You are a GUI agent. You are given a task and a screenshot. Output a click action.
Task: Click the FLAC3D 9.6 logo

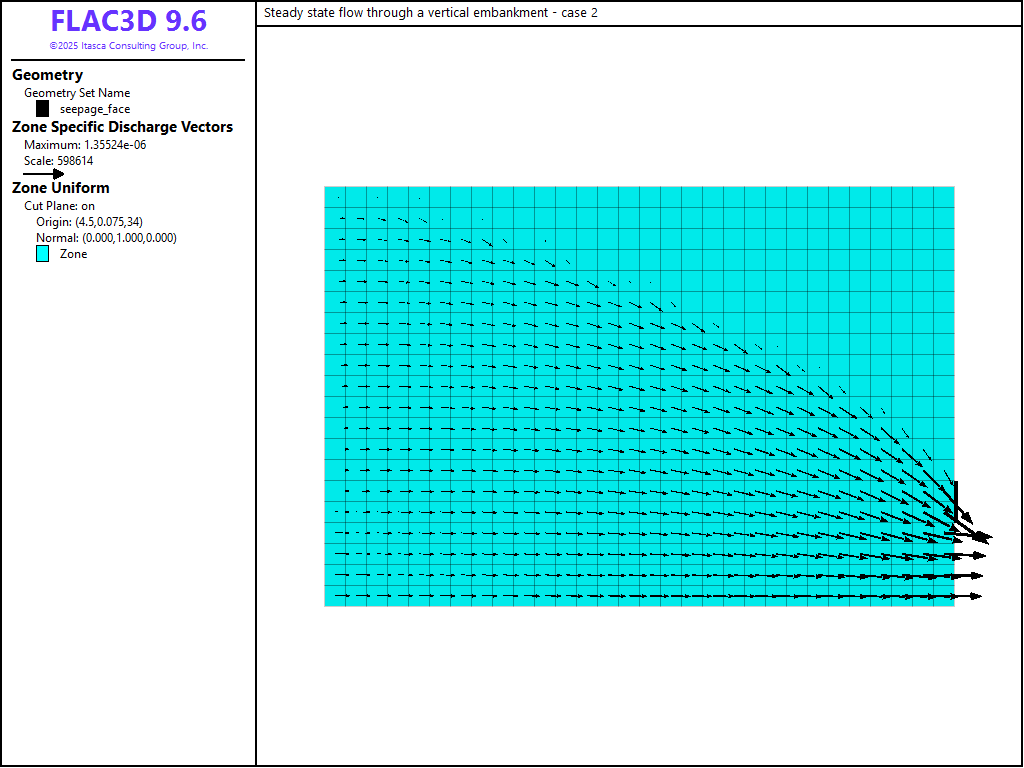(x=128, y=22)
